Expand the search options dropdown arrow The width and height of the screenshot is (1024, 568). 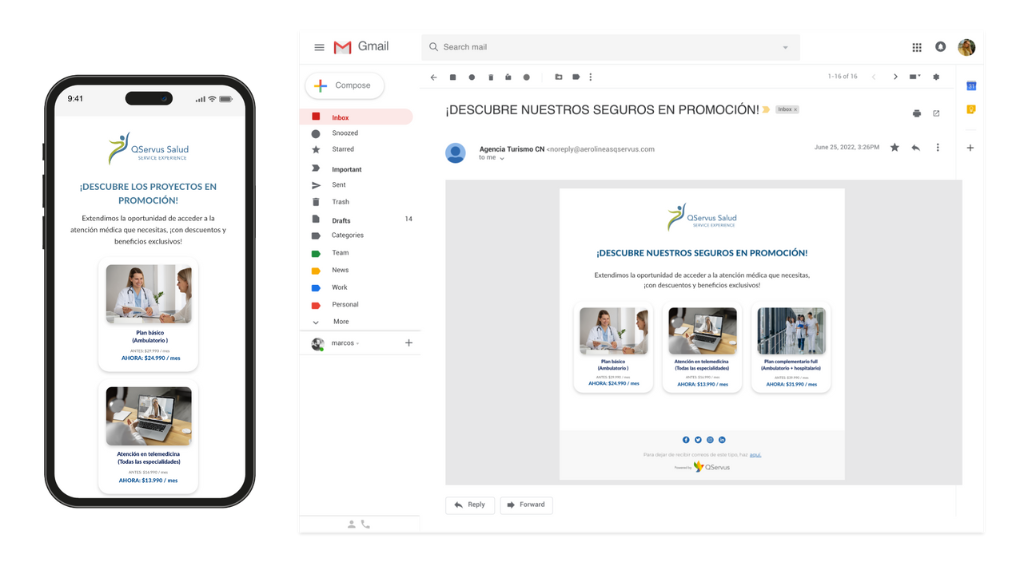pos(785,47)
